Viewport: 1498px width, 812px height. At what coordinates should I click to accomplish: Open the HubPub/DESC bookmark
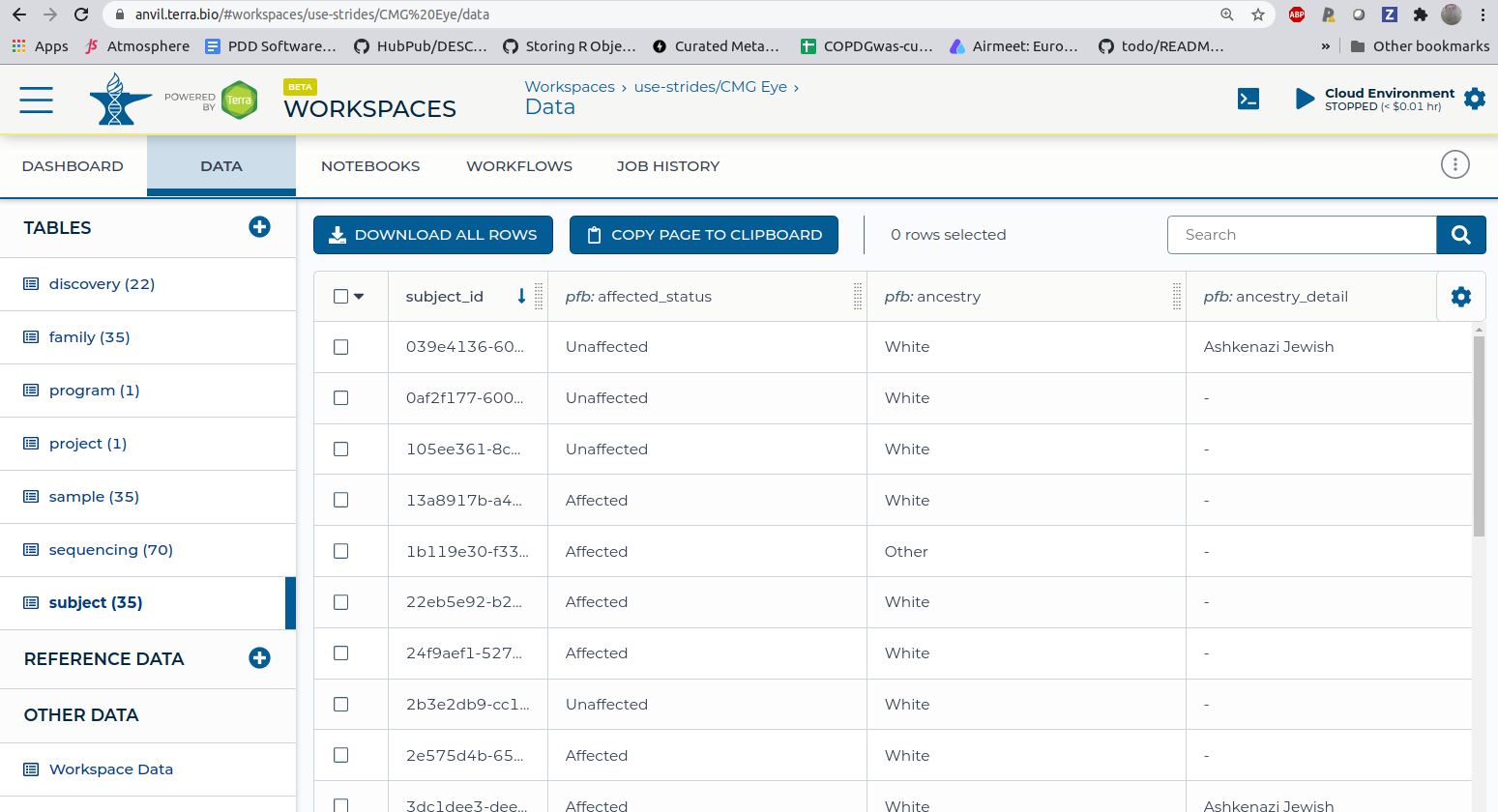tap(421, 45)
